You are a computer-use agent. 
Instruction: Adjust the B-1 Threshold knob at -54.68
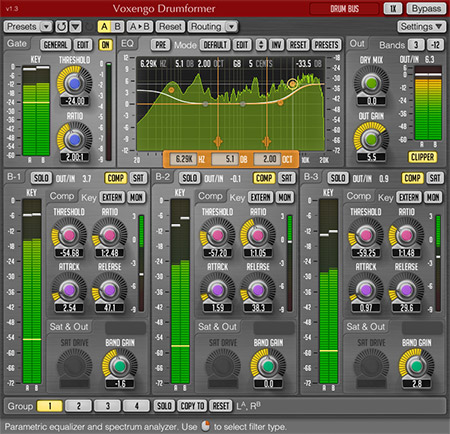coord(69,236)
